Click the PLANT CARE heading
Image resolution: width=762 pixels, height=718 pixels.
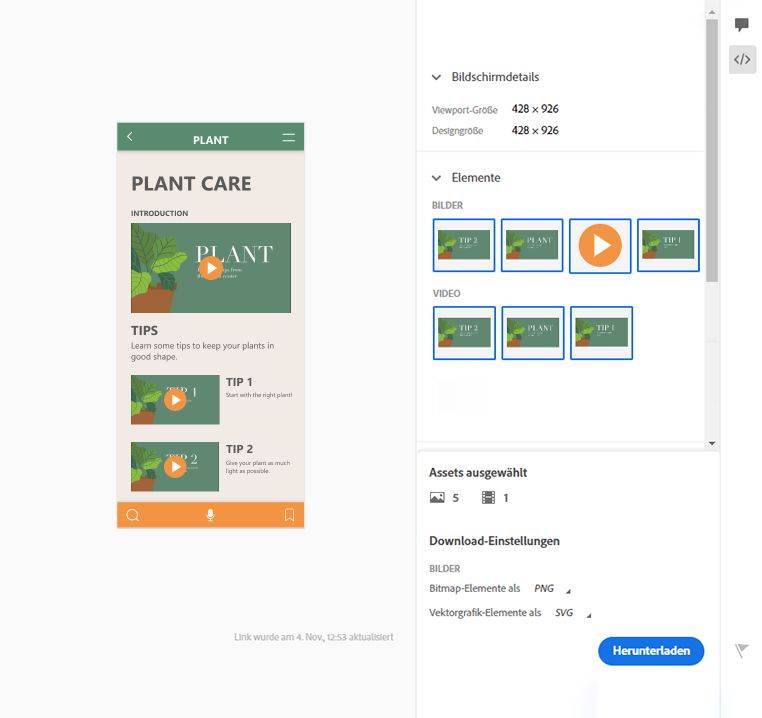191,184
